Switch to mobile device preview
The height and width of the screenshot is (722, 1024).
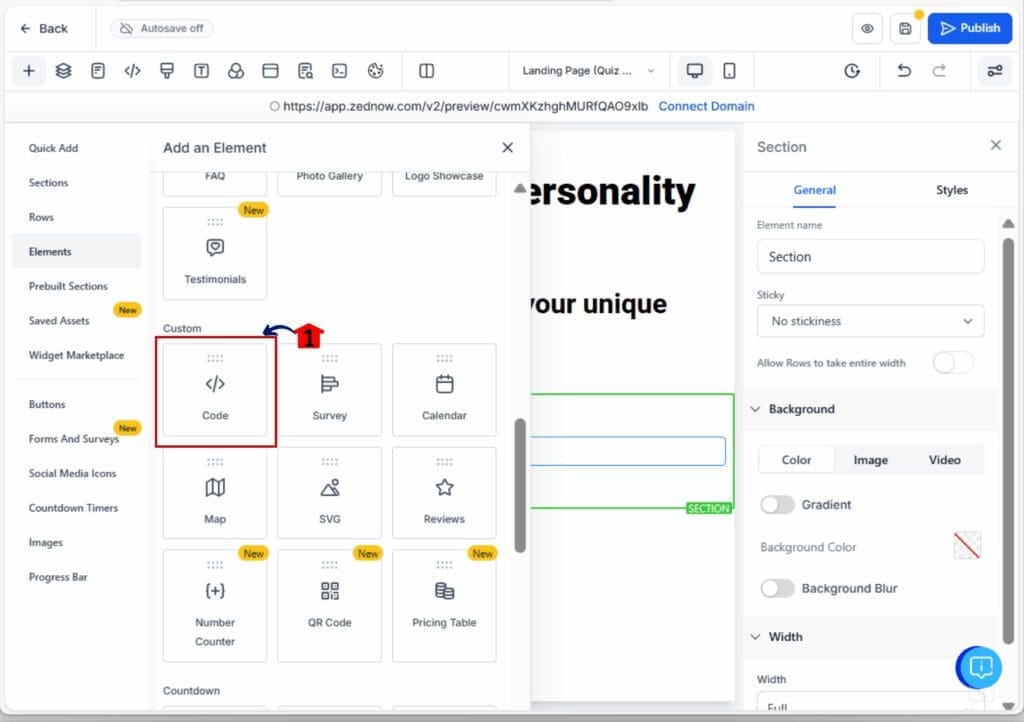tap(729, 71)
